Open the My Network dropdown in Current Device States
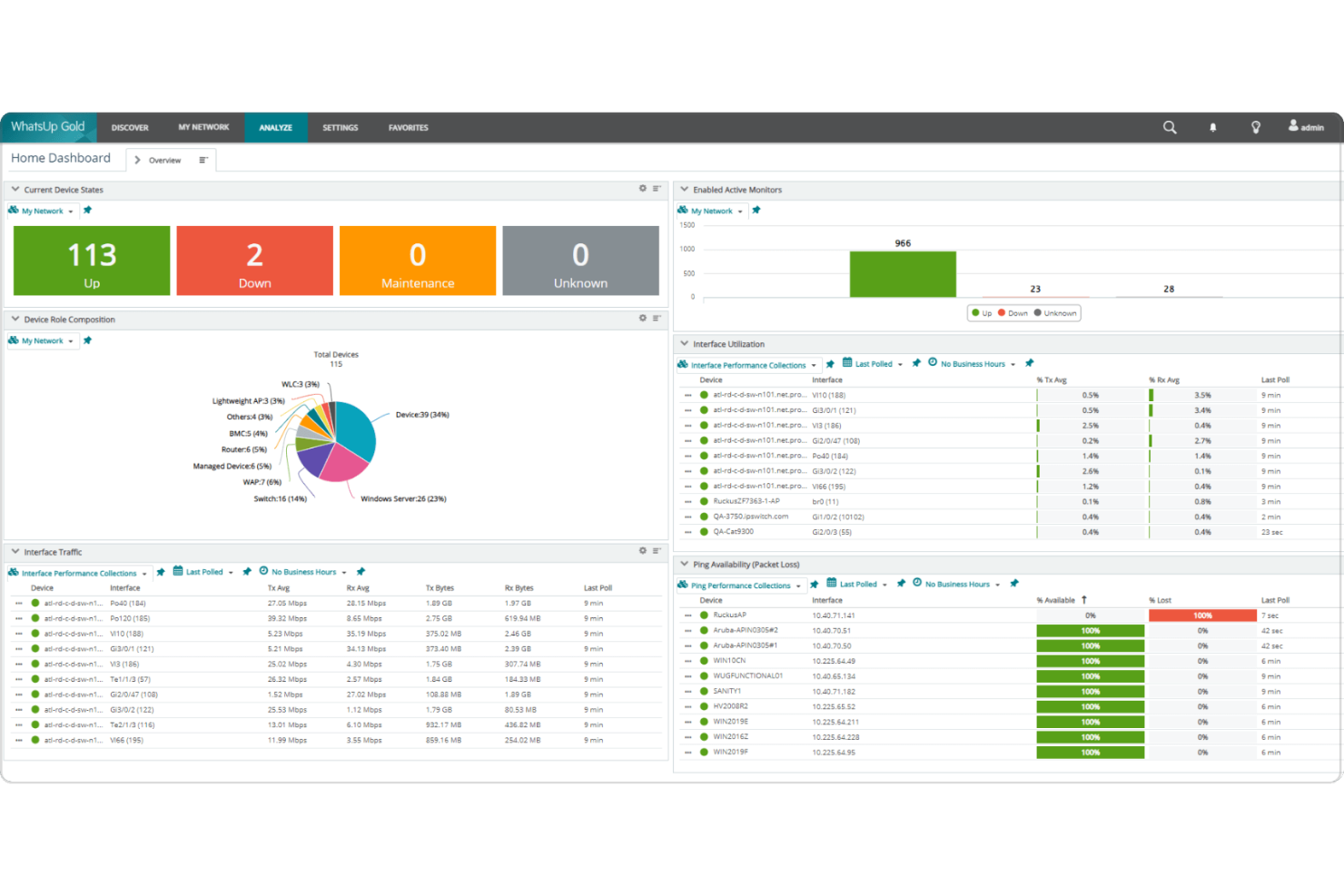Screen dimensions: 1344x896 pyautogui.click(x=44, y=211)
